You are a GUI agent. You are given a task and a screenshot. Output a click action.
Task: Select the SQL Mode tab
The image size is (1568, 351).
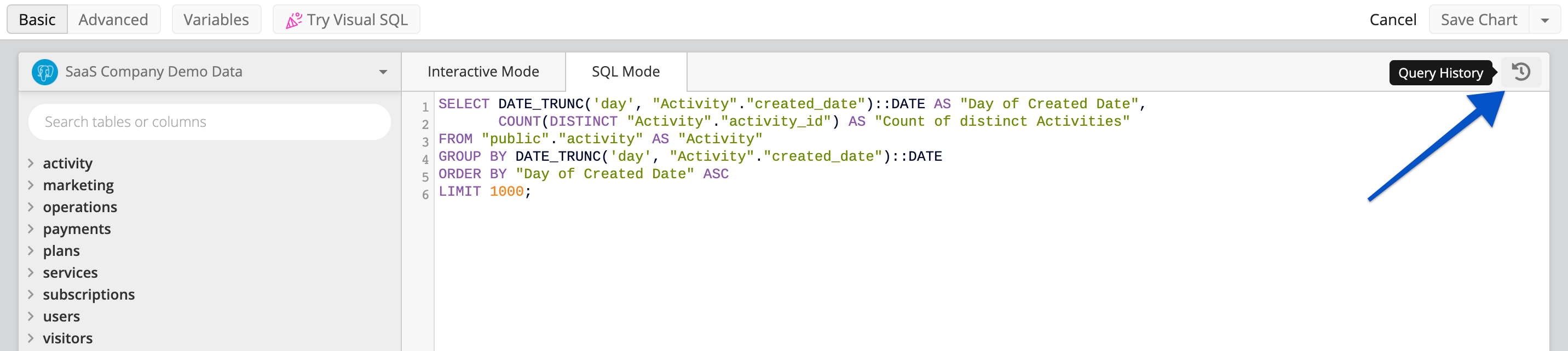tap(626, 72)
